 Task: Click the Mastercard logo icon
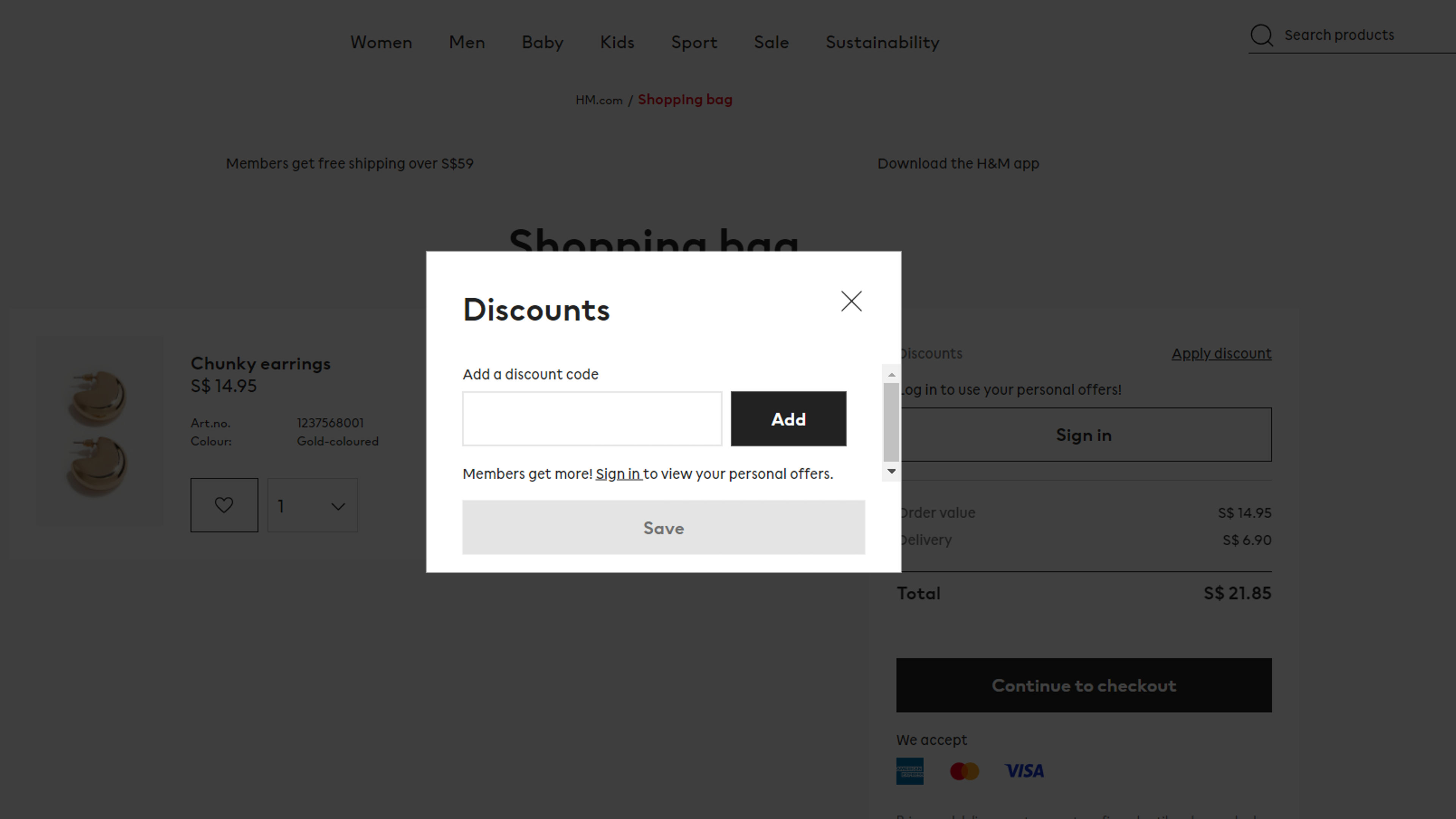964,771
